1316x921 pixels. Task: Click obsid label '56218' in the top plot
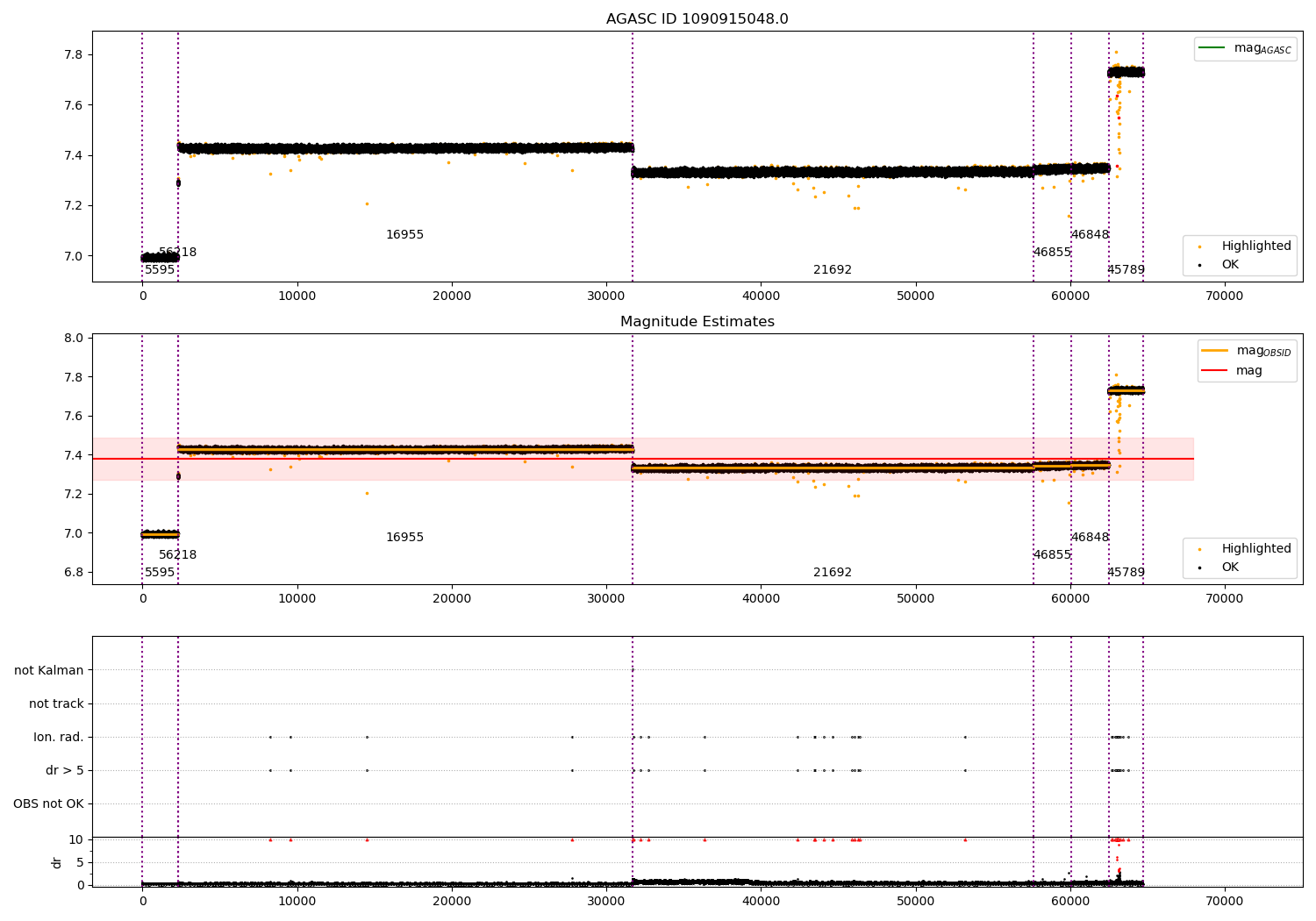coord(178,253)
